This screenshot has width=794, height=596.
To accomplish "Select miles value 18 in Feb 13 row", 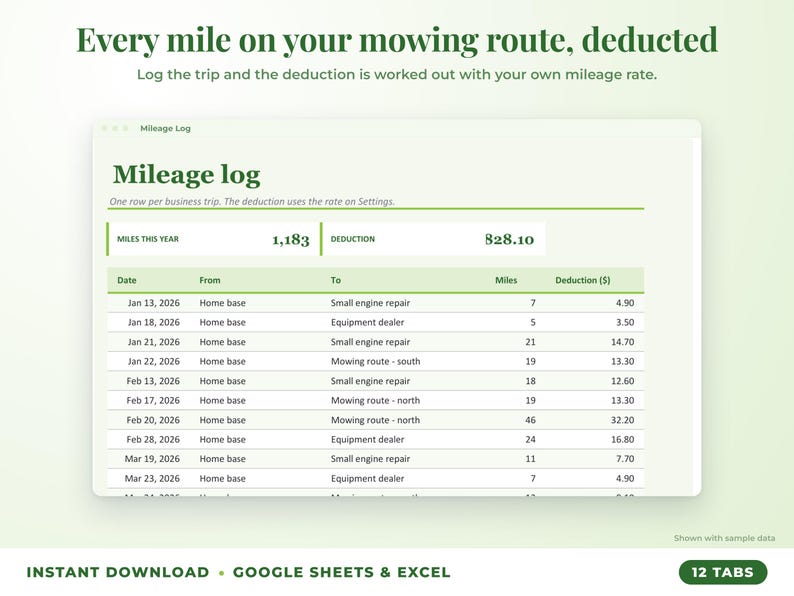I will pyautogui.click(x=530, y=381).
